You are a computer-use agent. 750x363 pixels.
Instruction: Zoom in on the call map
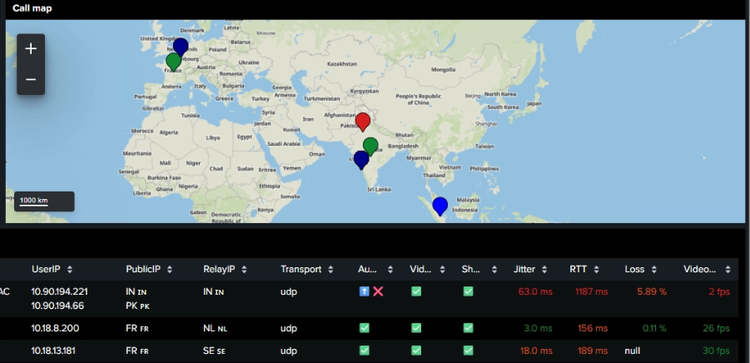pos(31,49)
